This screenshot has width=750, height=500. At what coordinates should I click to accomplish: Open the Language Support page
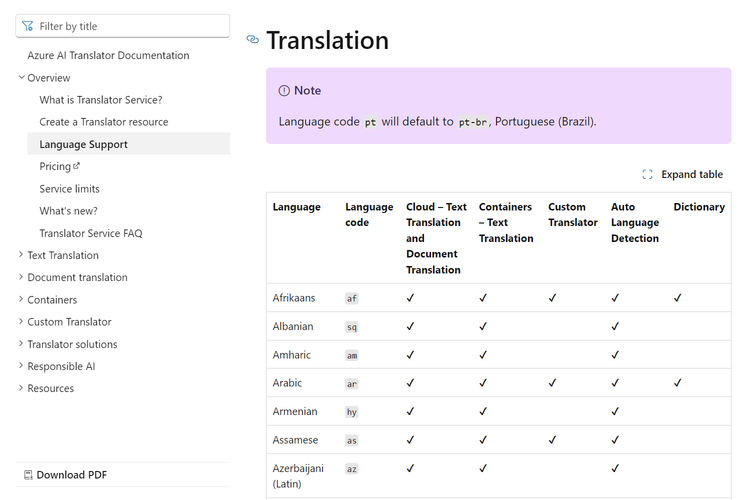click(x=129, y=144)
